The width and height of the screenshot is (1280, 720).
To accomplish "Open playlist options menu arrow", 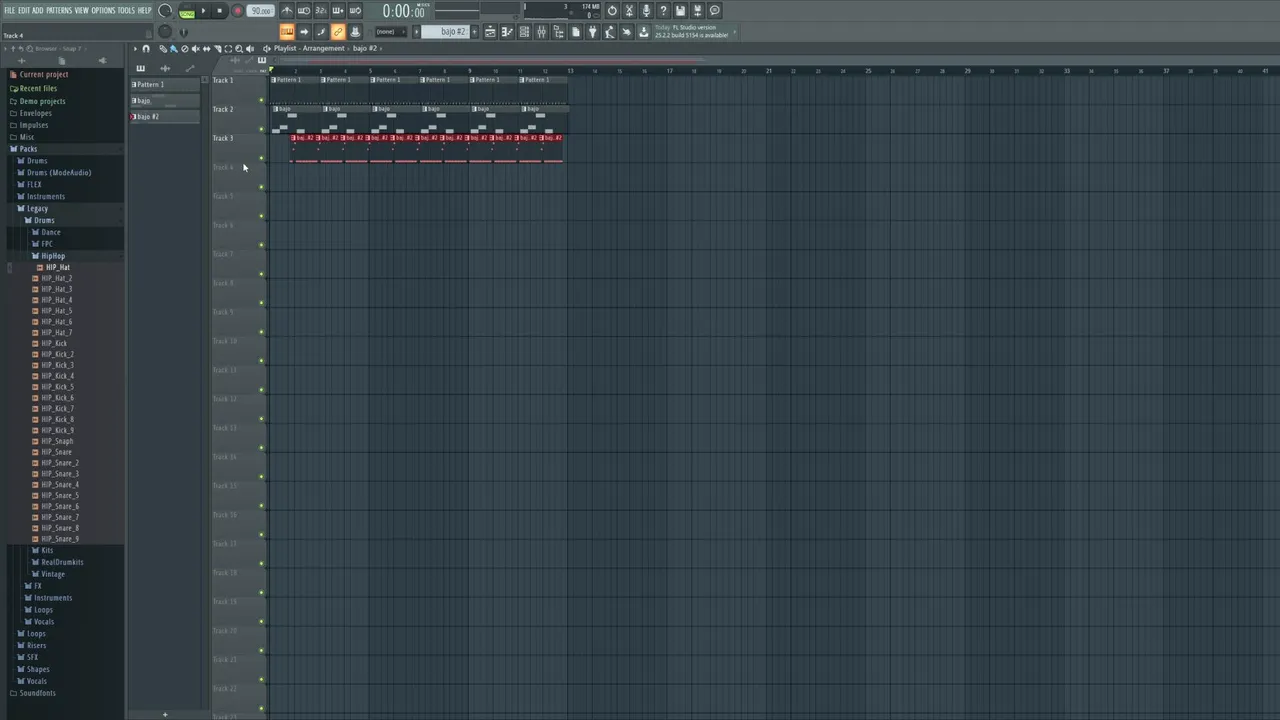I will coord(136,48).
